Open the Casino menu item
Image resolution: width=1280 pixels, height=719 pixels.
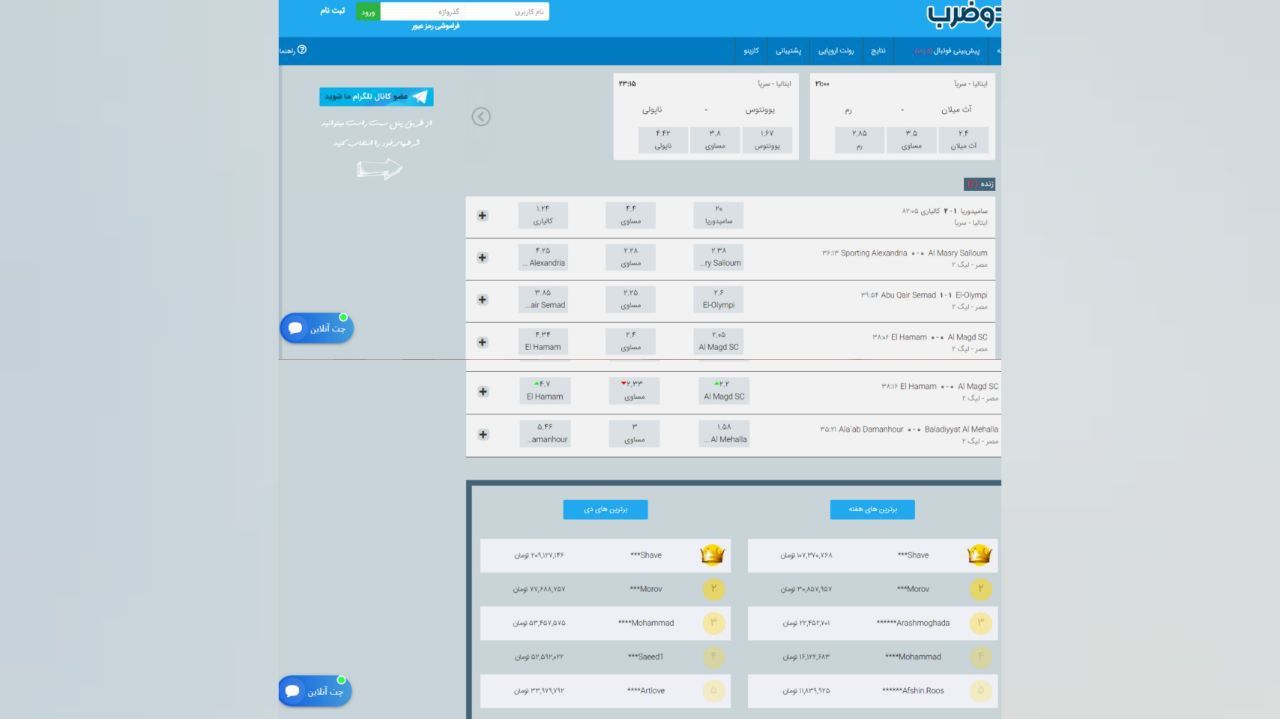tap(750, 50)
